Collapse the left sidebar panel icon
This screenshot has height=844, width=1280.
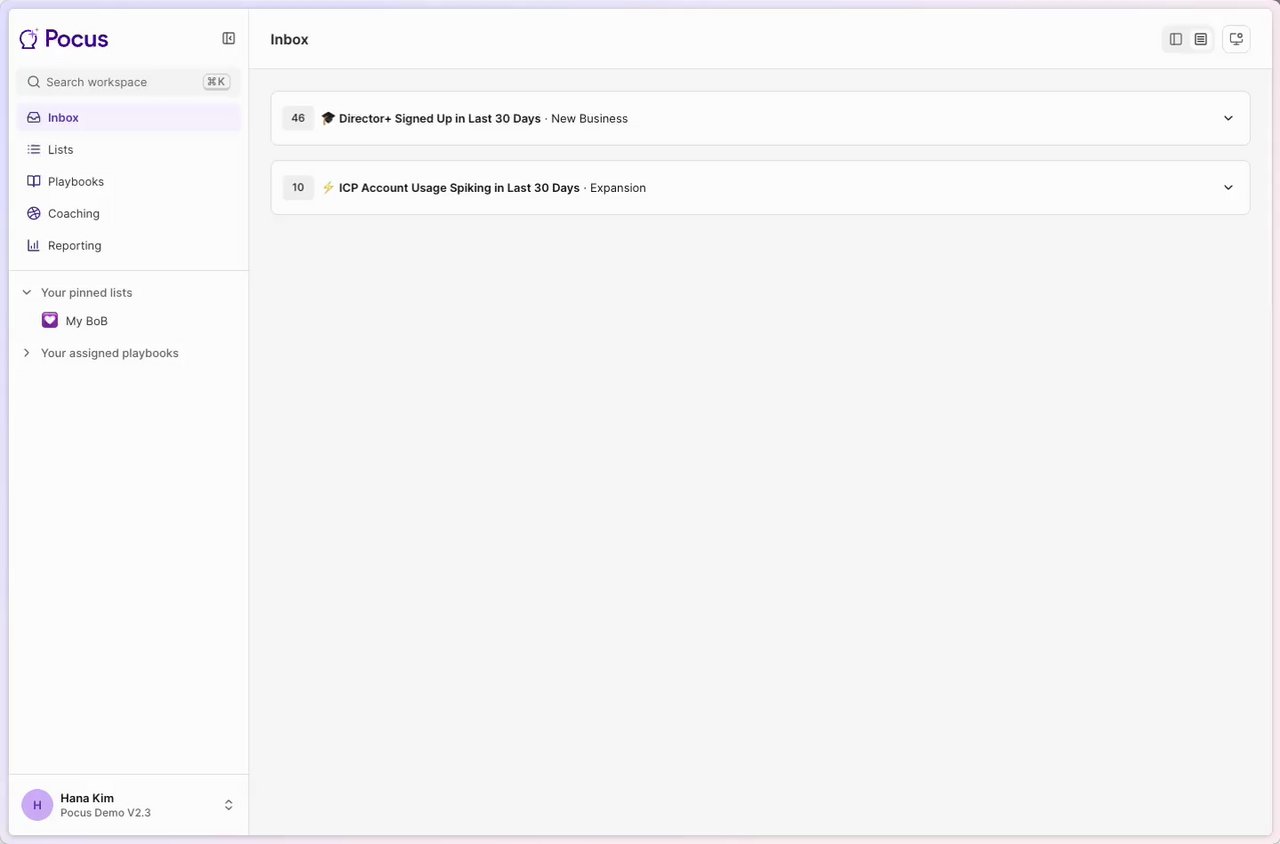point(229,39)
